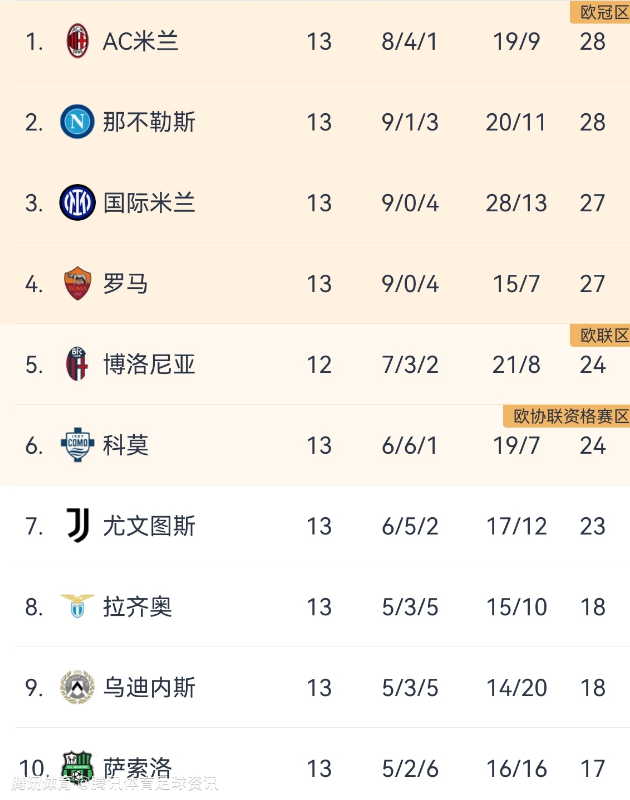Click team name 国际米兰
Image resolution: width=630 pixels, height=800 pixels.
tap(149, 203)
